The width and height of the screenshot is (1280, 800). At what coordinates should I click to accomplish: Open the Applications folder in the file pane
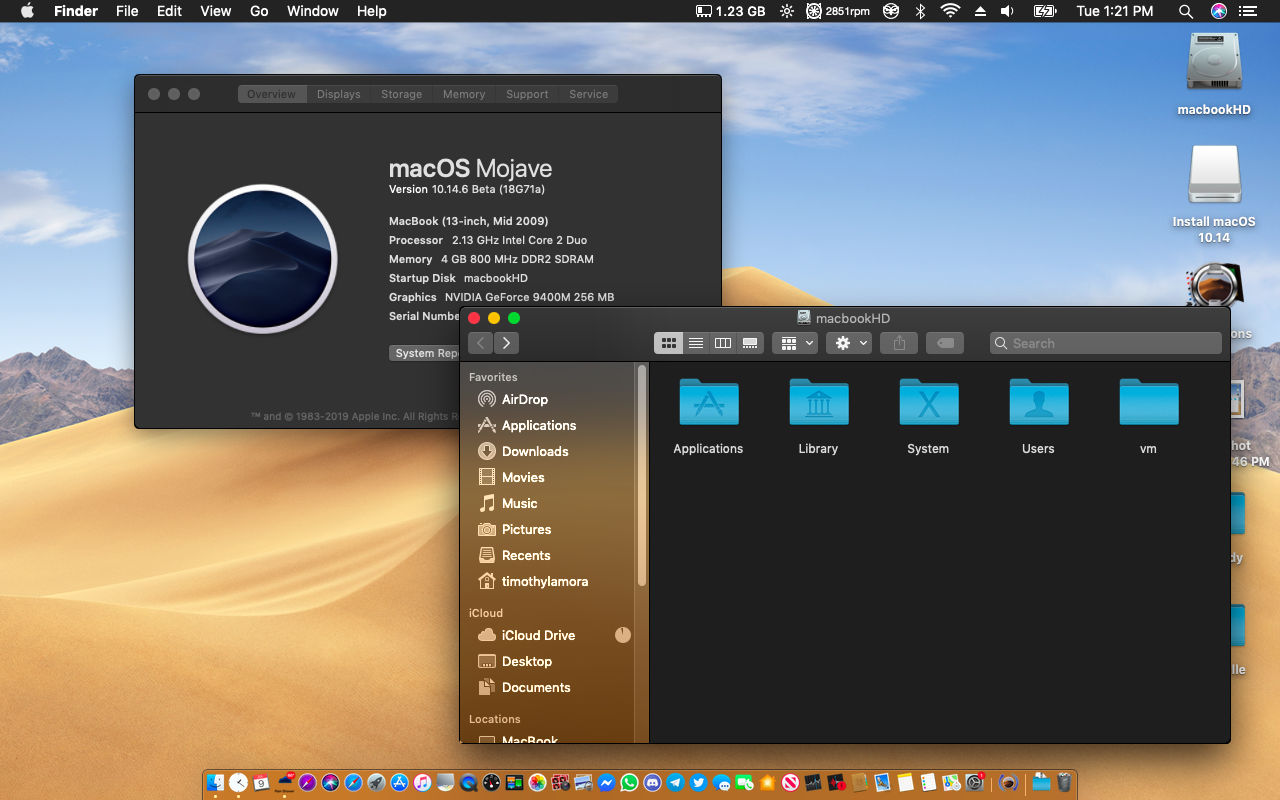tap(708, 402)
